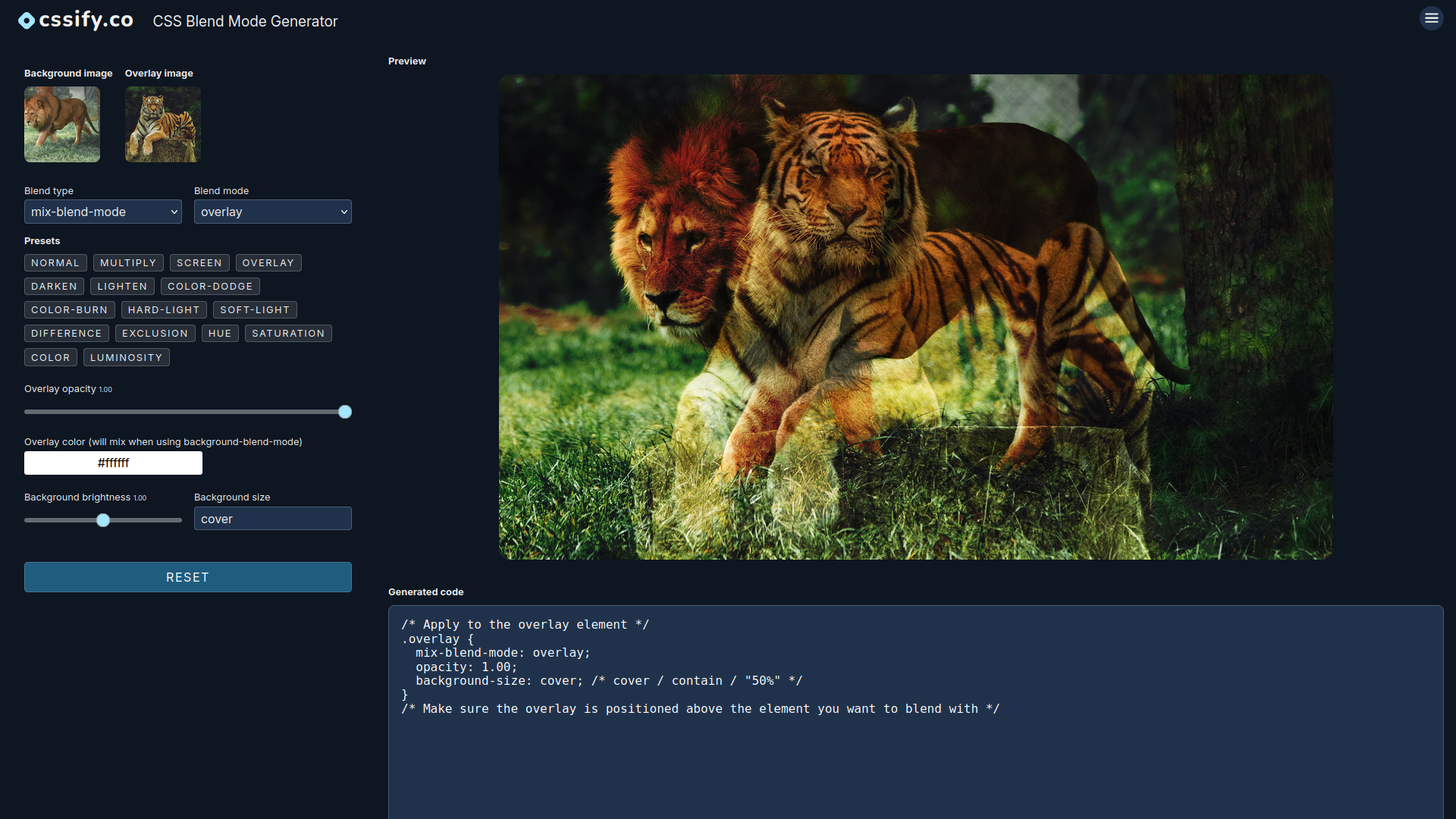Apply the OVERLAY preset
The image size is (1456, 819).
268,262
